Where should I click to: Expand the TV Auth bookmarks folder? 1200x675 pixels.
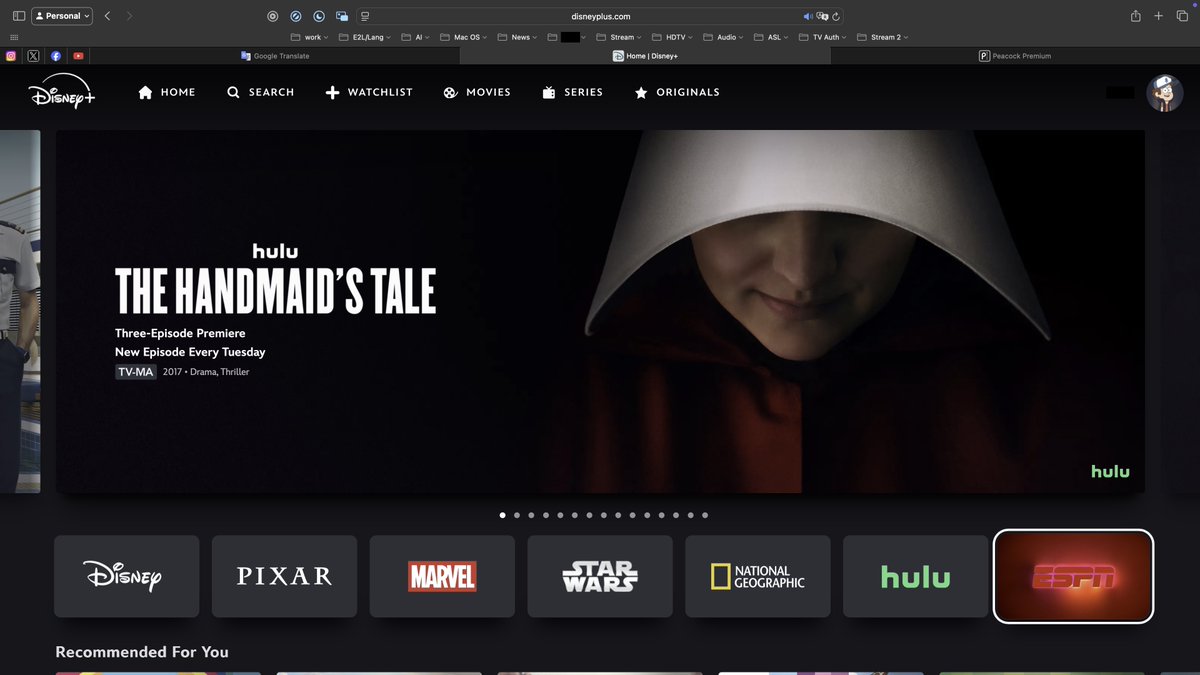pos(822,37)
